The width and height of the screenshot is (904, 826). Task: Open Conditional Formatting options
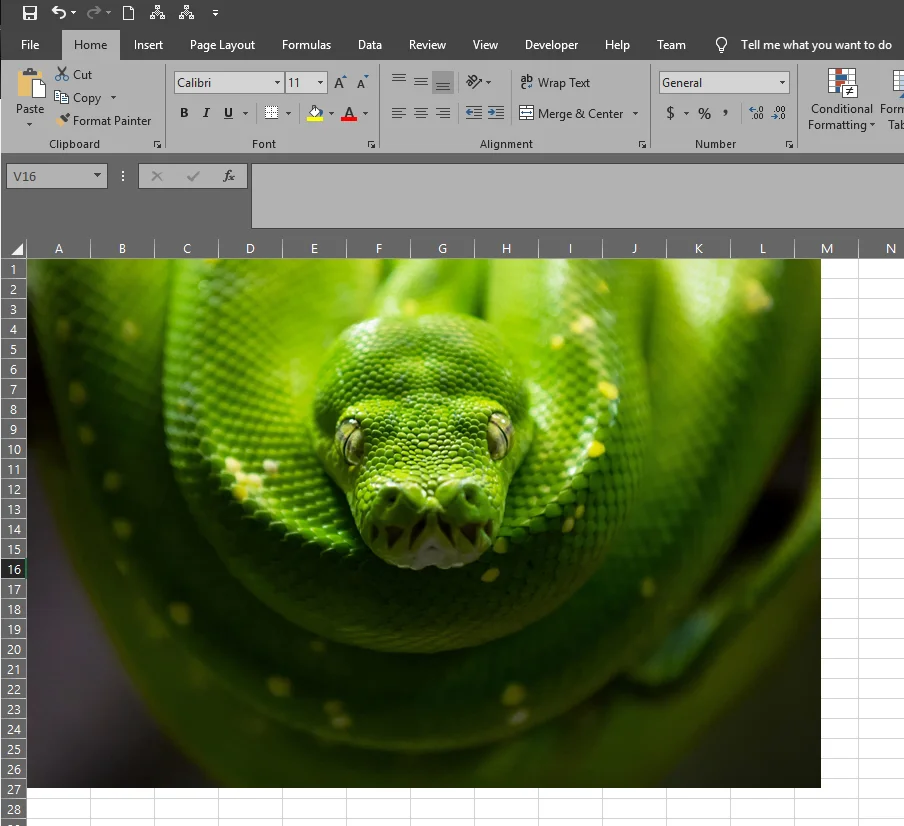click(x=841, y=100)
